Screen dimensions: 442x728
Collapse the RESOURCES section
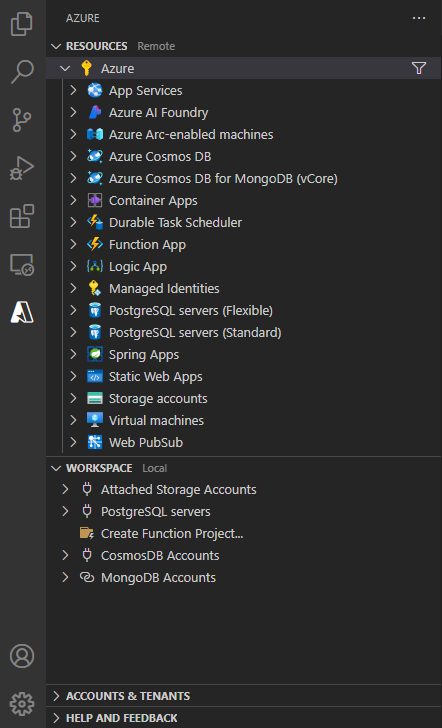(x=56, y=46)
